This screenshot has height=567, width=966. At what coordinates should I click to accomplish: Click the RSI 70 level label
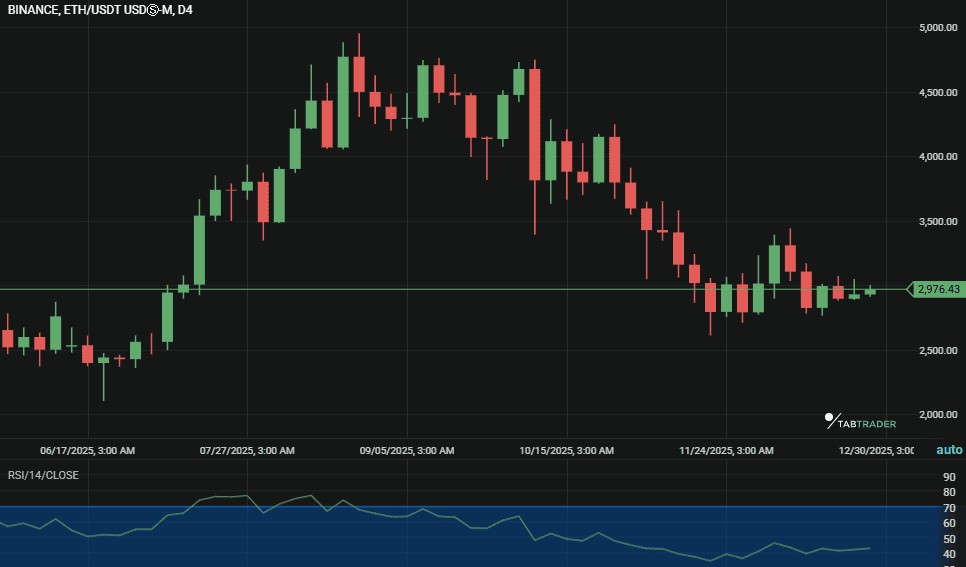[x=948, y=508]
